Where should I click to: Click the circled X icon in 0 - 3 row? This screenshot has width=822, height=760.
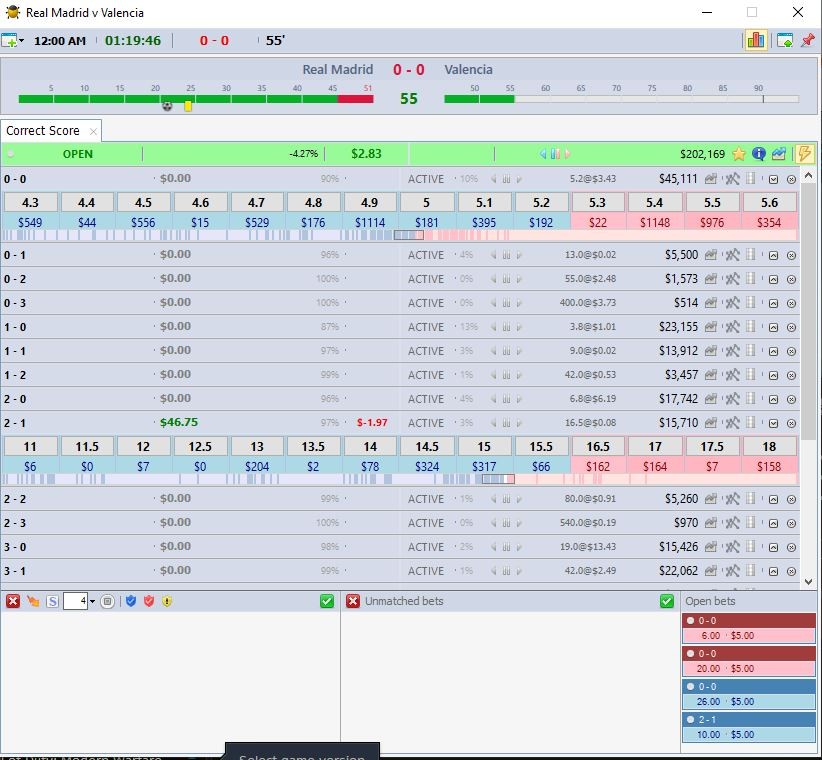tap(791, 303)
